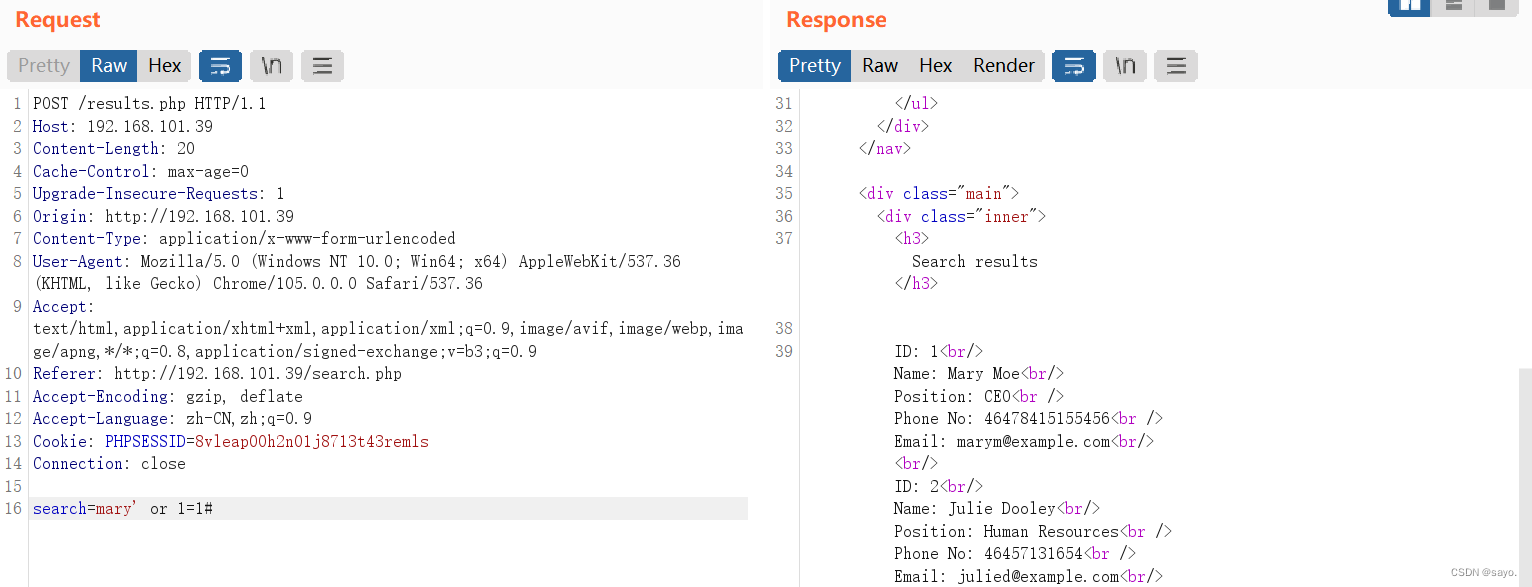This screenshot has height=587, width=1532.
Task: Click the Request panel title
Action: click(58, 20)
